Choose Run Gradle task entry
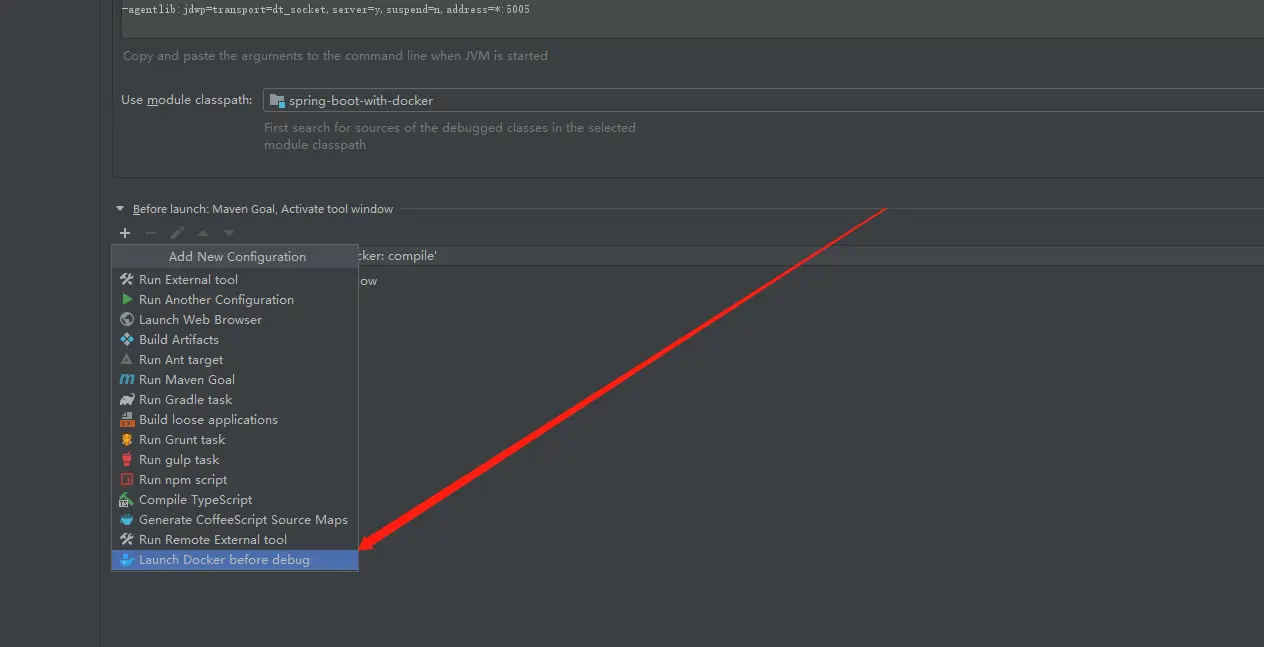The width and height of the screenshot is (1264, 647). [x=235, y=400]
